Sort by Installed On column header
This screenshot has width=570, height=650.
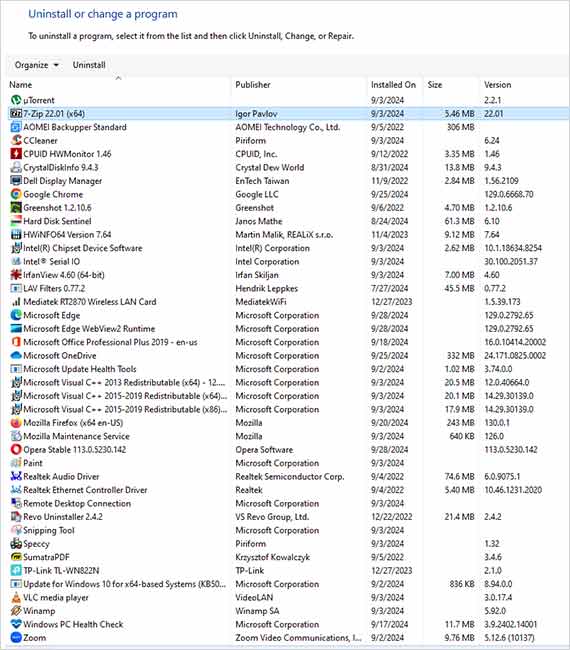point(395,85)
